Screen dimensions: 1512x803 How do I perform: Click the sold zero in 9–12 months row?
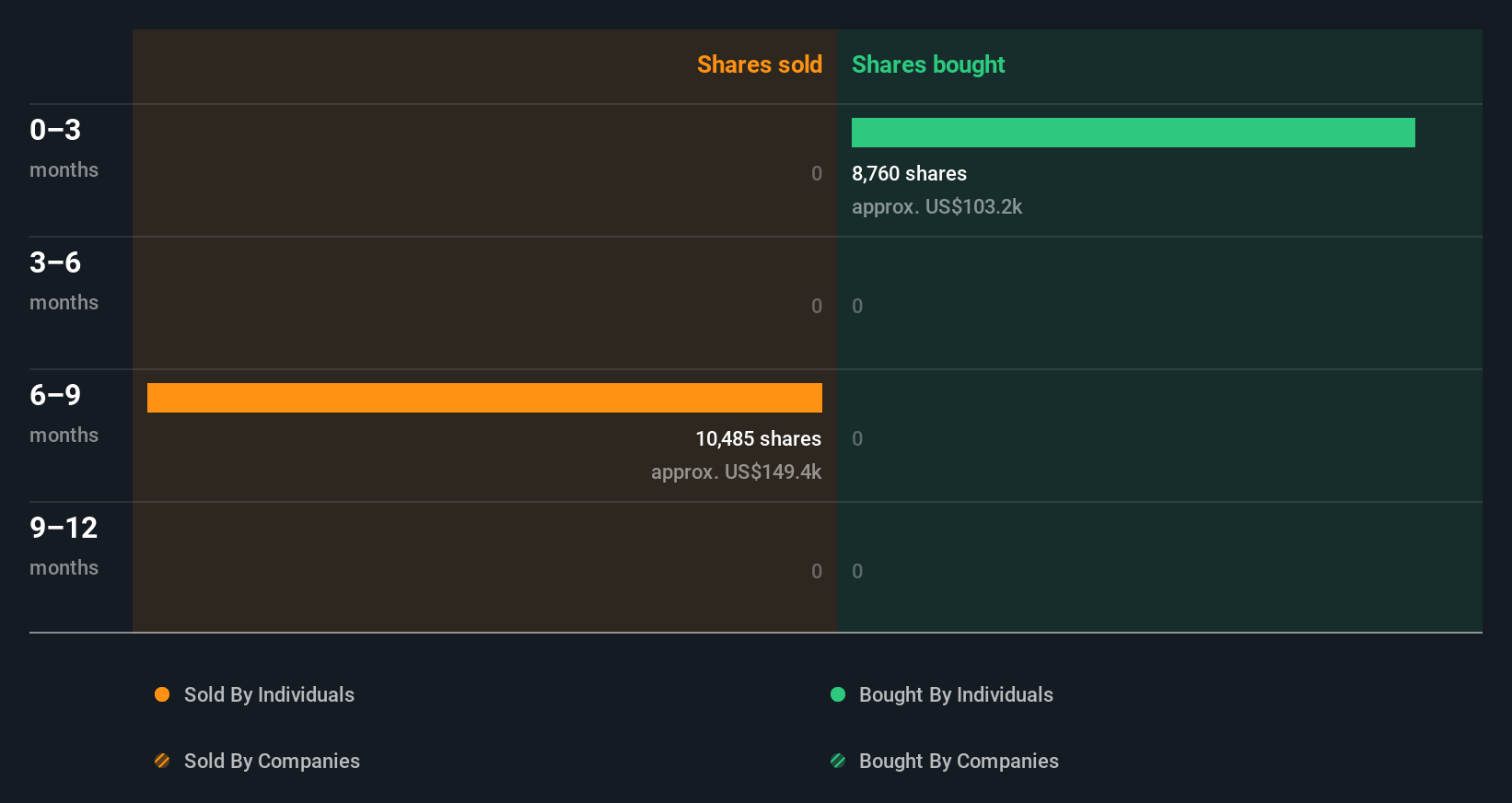click(817, 571)
